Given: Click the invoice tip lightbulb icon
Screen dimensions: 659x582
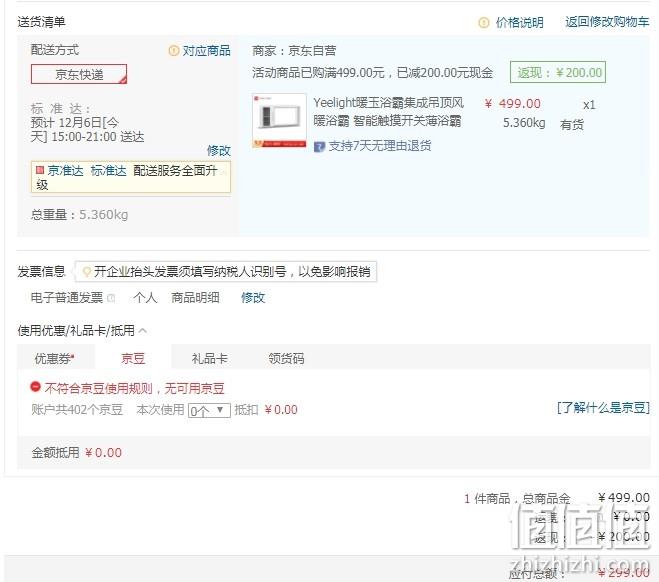Looking at the screenshot, I should tap(87, 272).
